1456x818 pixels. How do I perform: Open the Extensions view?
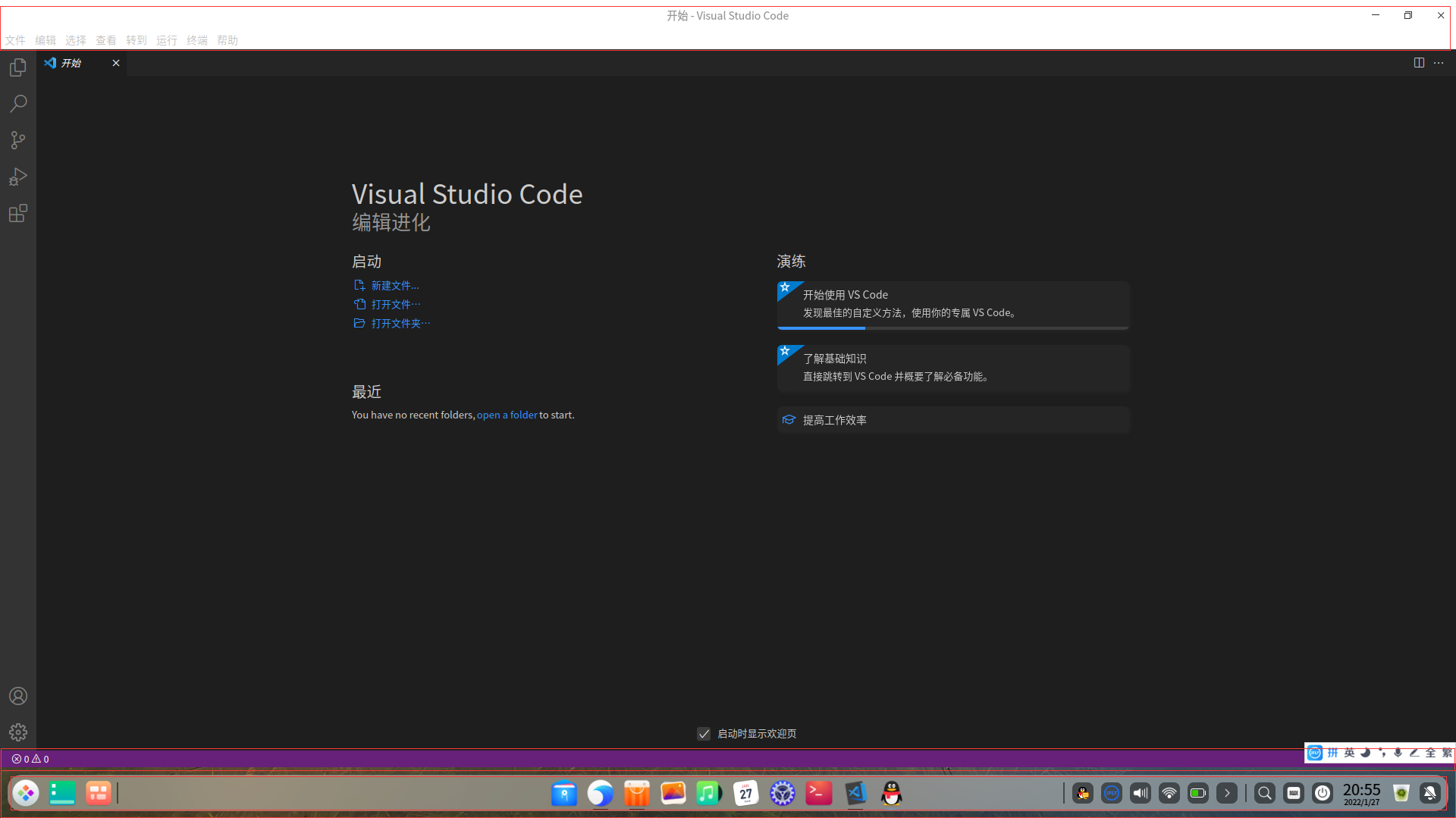pyautogui.click(x=18, y=214)
